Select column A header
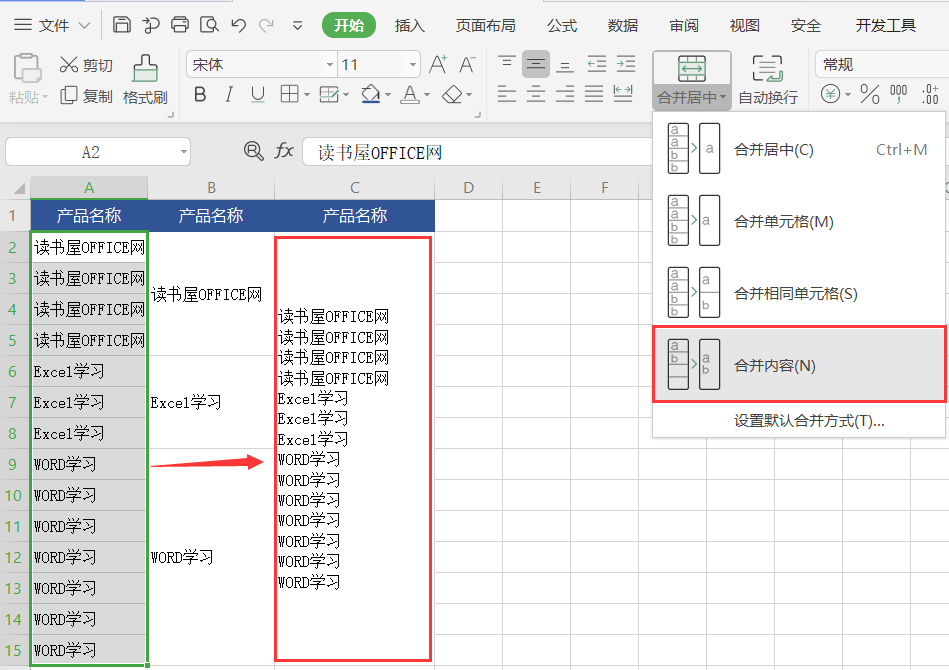 pos(89,188)
